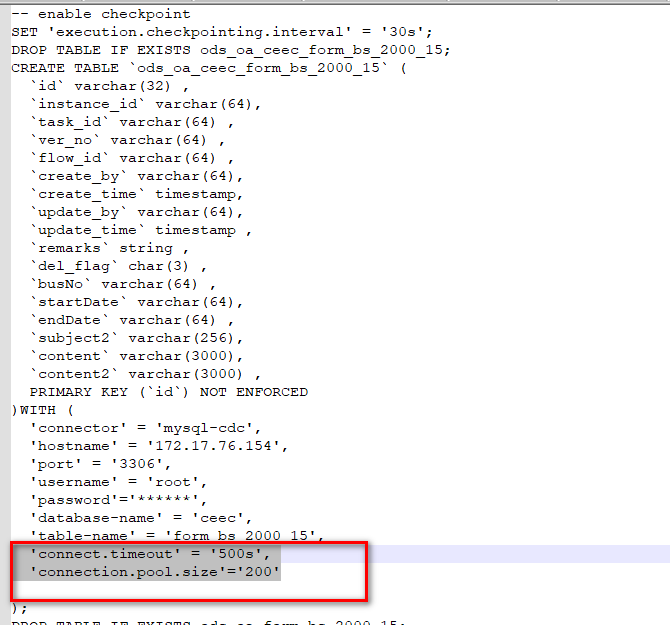Click the `create_time` timestamp line
The width and height of the screenshot is (670, 625).
(x=136, y=194)
